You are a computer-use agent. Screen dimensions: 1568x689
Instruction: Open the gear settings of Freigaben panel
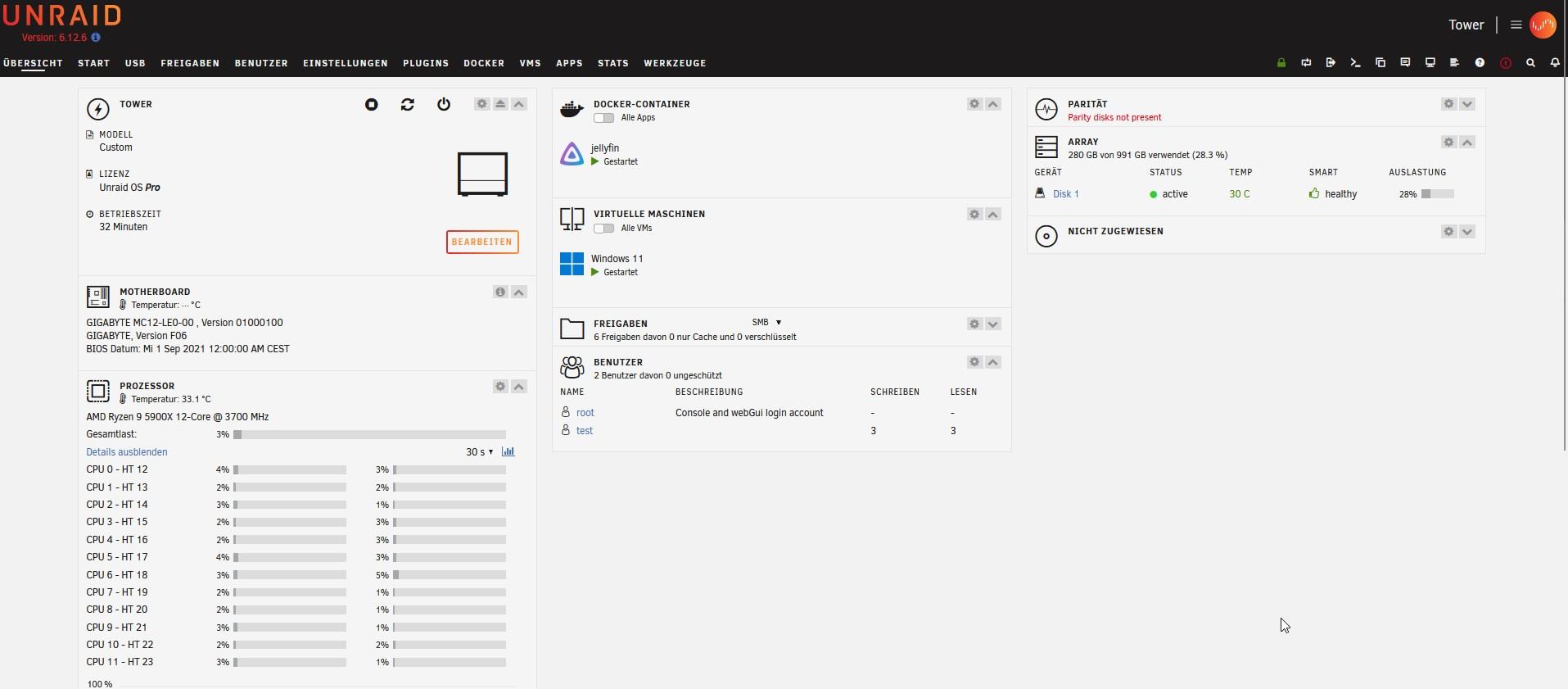pos(974,324)
